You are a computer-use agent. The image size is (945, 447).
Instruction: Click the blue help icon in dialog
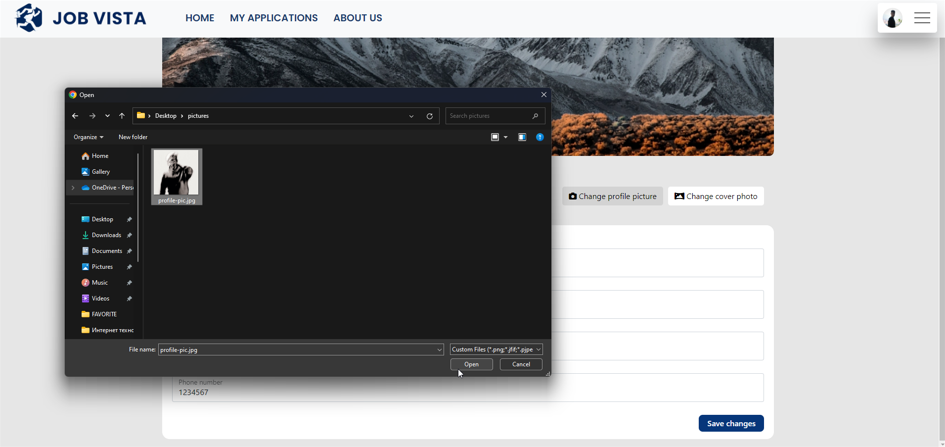tap(540, 137)
